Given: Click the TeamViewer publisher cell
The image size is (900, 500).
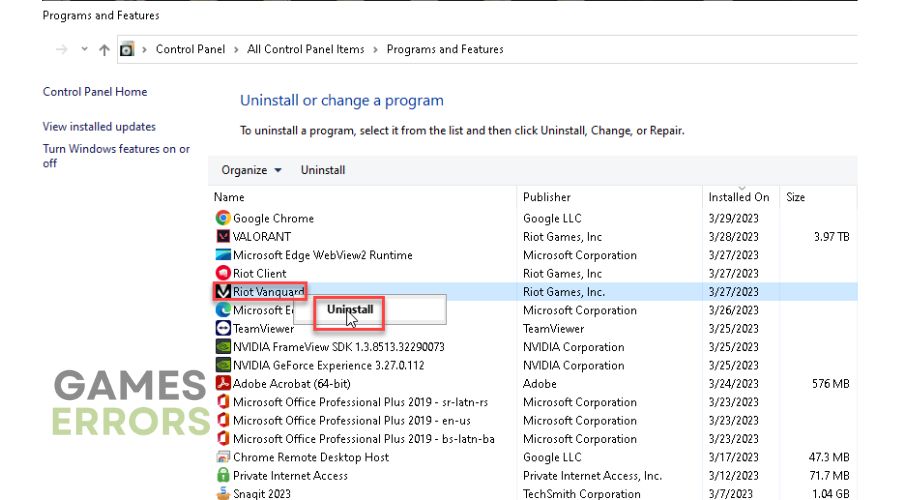Looking at the screenshot, I should click(553, 328).
